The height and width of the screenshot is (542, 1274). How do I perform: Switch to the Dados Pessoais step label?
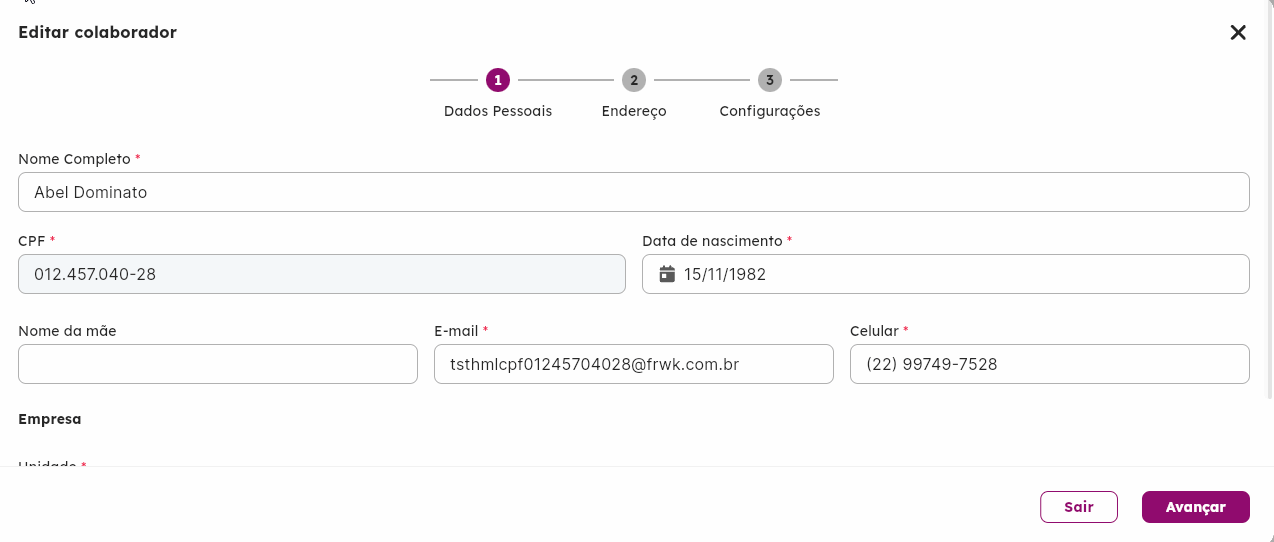point(498,111)
